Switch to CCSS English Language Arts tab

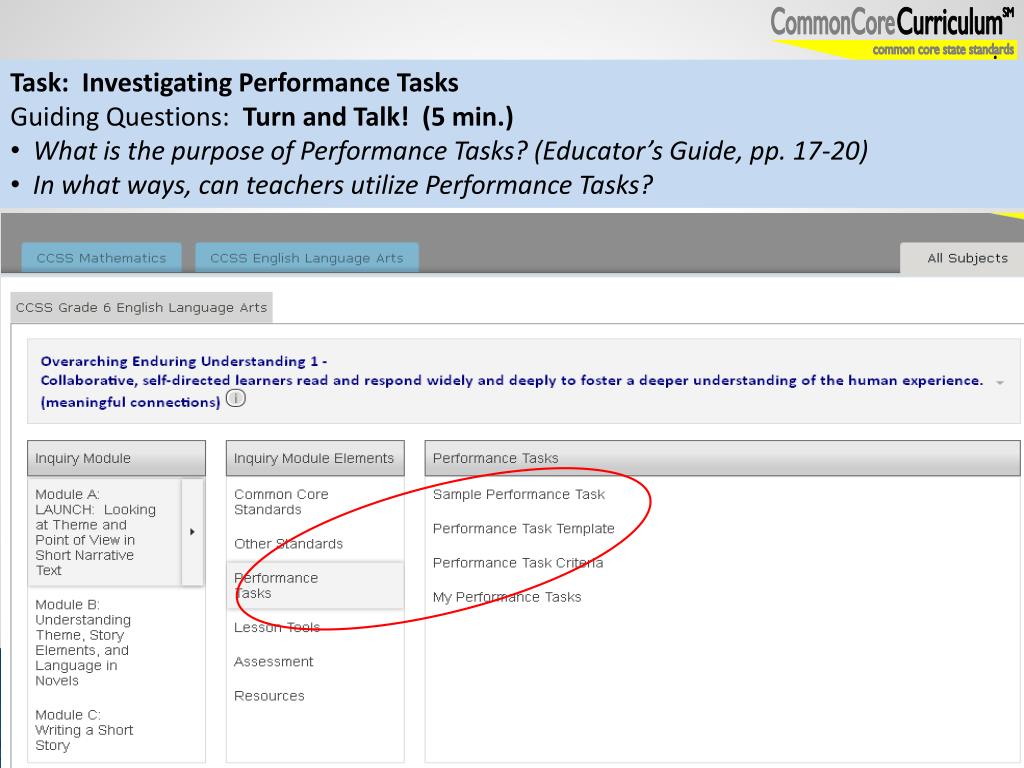click(307, 258)
